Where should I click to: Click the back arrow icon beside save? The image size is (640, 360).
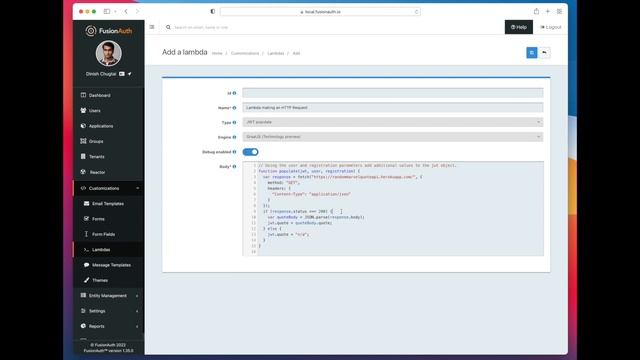[x=544, y=53]
